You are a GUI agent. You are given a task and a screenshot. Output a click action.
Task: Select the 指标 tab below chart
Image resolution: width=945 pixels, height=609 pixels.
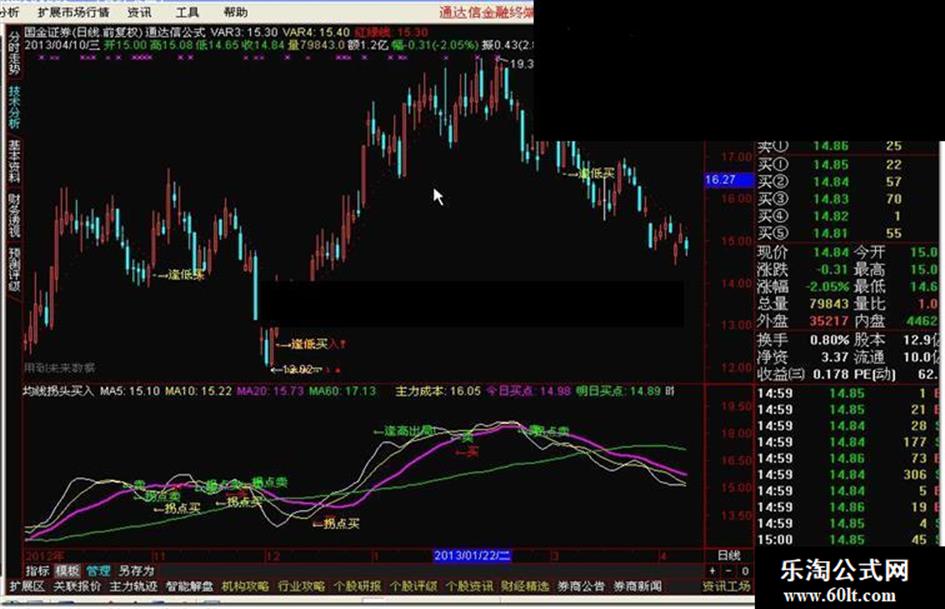click(37, 570)
